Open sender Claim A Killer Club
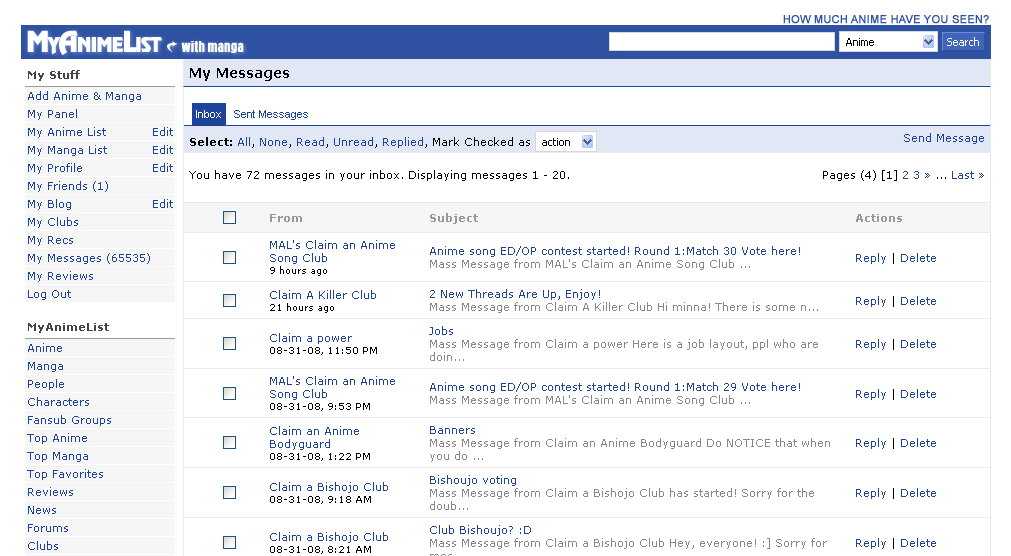This screenshot has width=1011, height=556. (322, 295)
